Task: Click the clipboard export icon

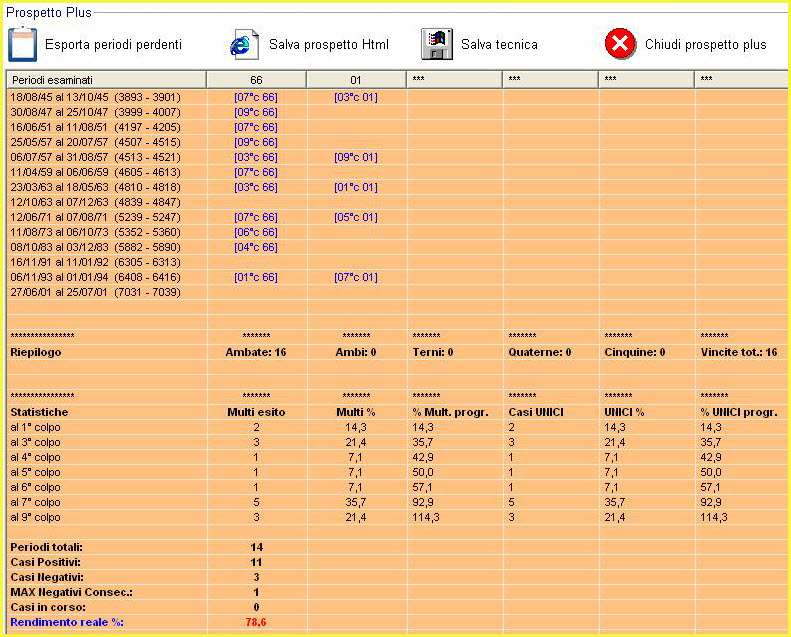Action: click(23, 44)
